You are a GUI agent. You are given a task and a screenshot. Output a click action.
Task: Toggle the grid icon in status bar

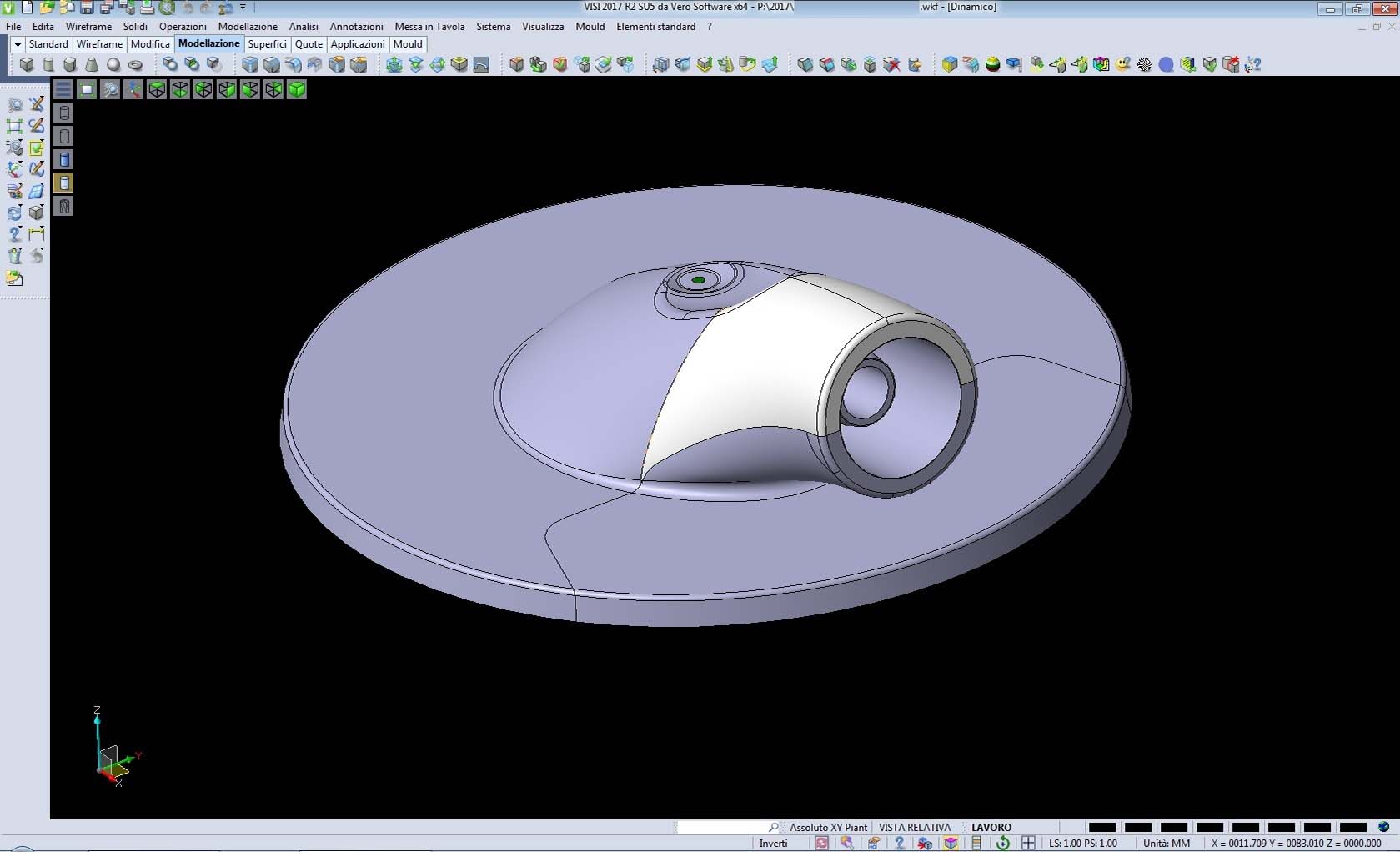pyautogui.click(x=1028, y=843)
